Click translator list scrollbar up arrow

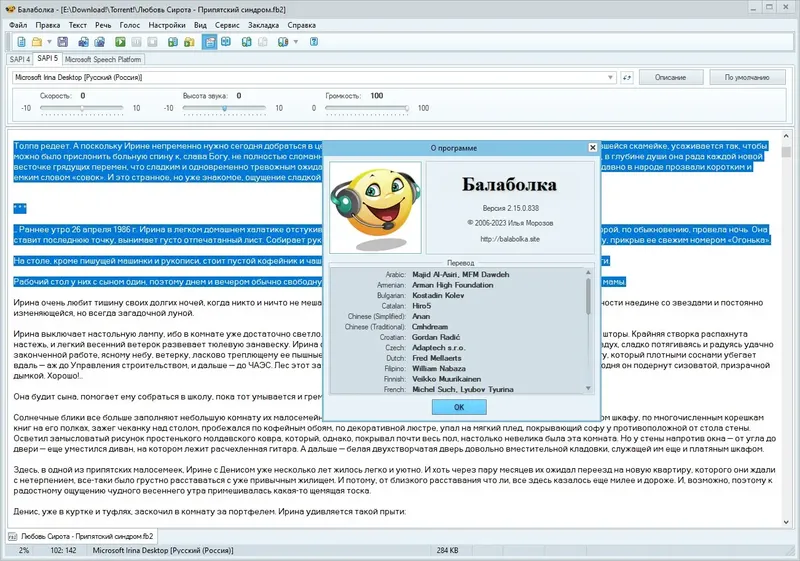pyautogui.click(x=588, y=273)
